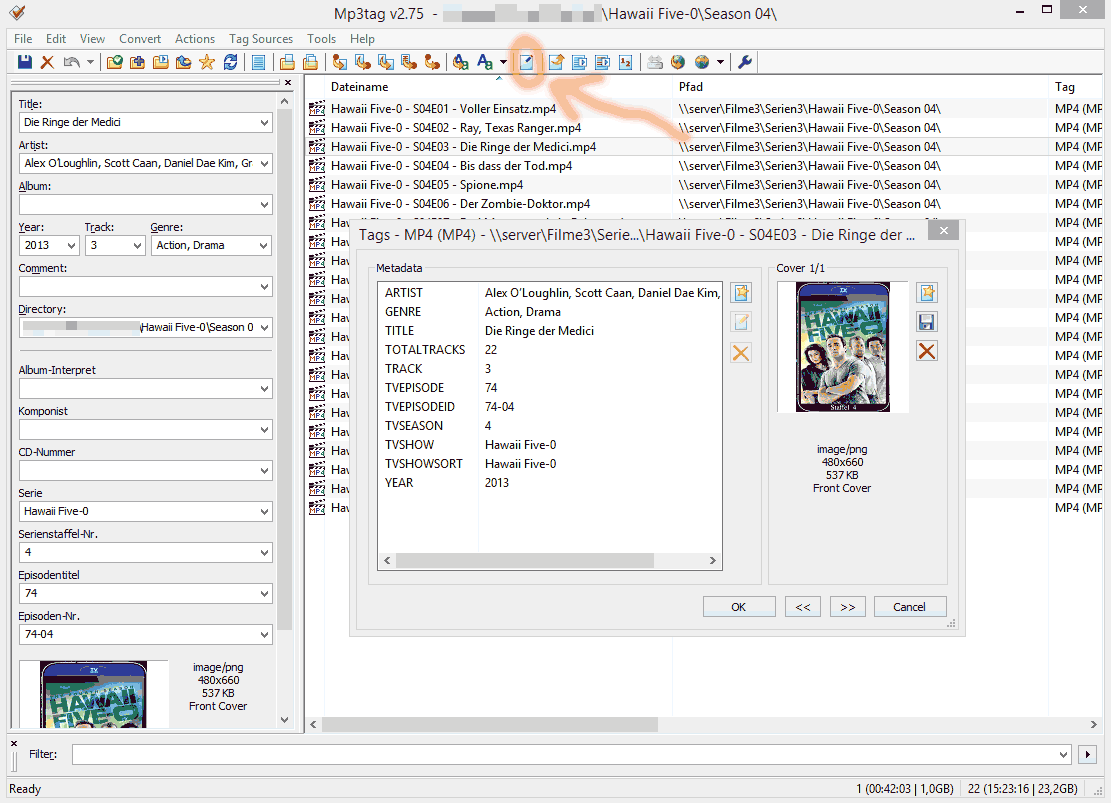1111x803 pixels.
Task: Click the last Tag - Tag converter icon
Action: [x=432, y=62]
